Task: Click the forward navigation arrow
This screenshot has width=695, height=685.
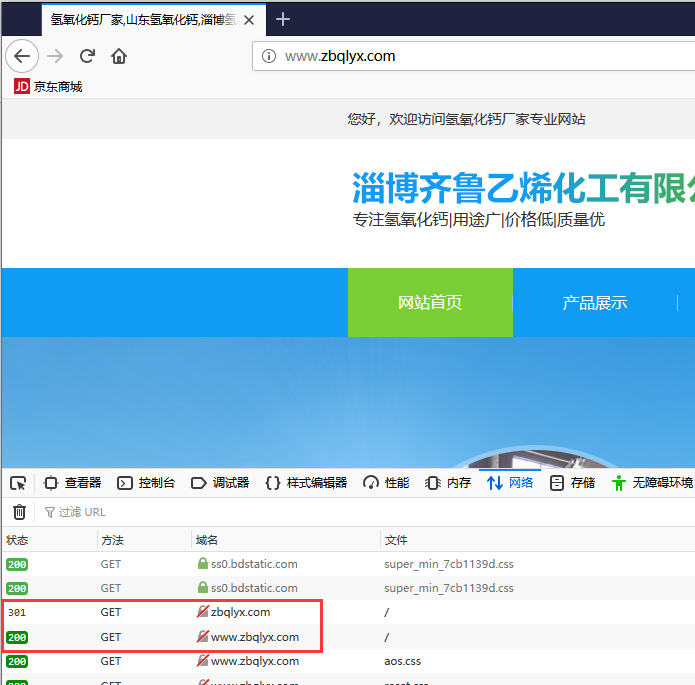Action: tap(55, 56)
